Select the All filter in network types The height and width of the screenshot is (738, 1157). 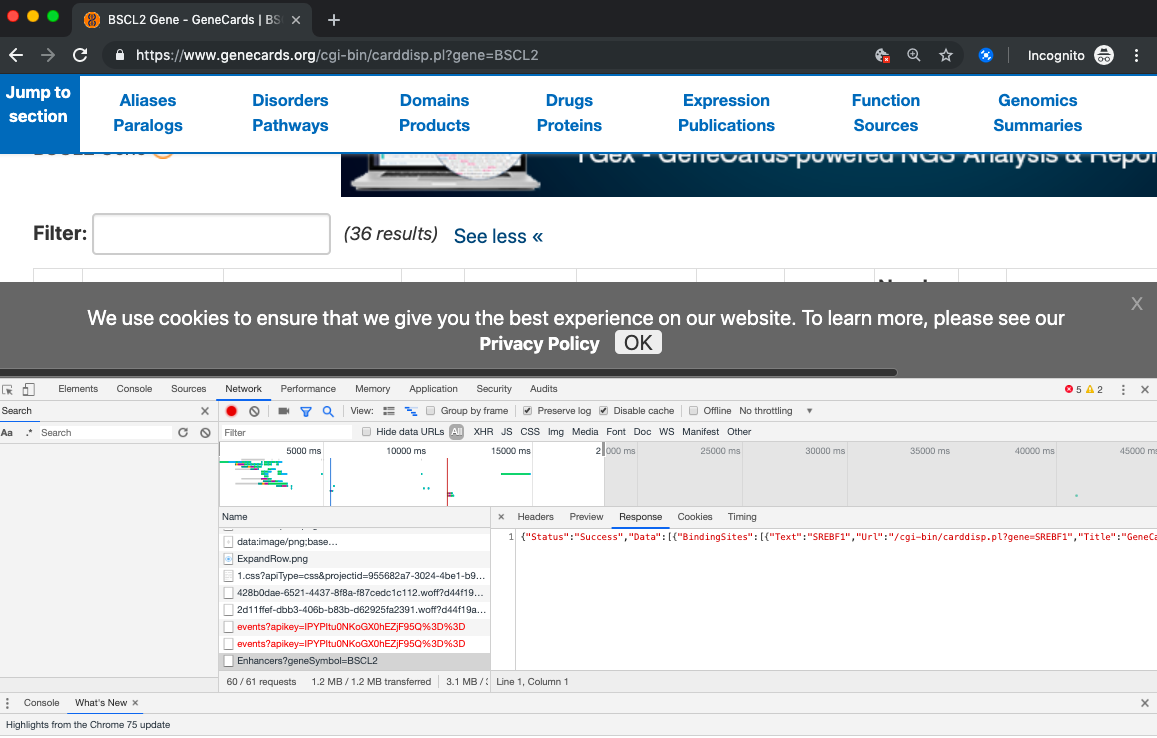457,432
